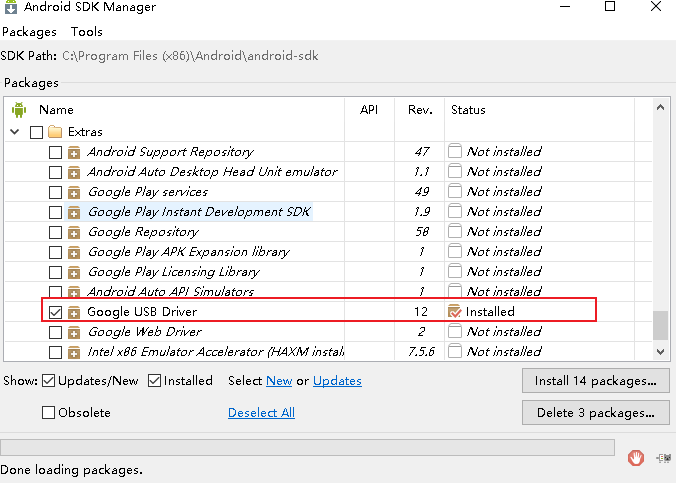
Task: Toggle the Updates/New show filter
Action: tap(49, 381)
